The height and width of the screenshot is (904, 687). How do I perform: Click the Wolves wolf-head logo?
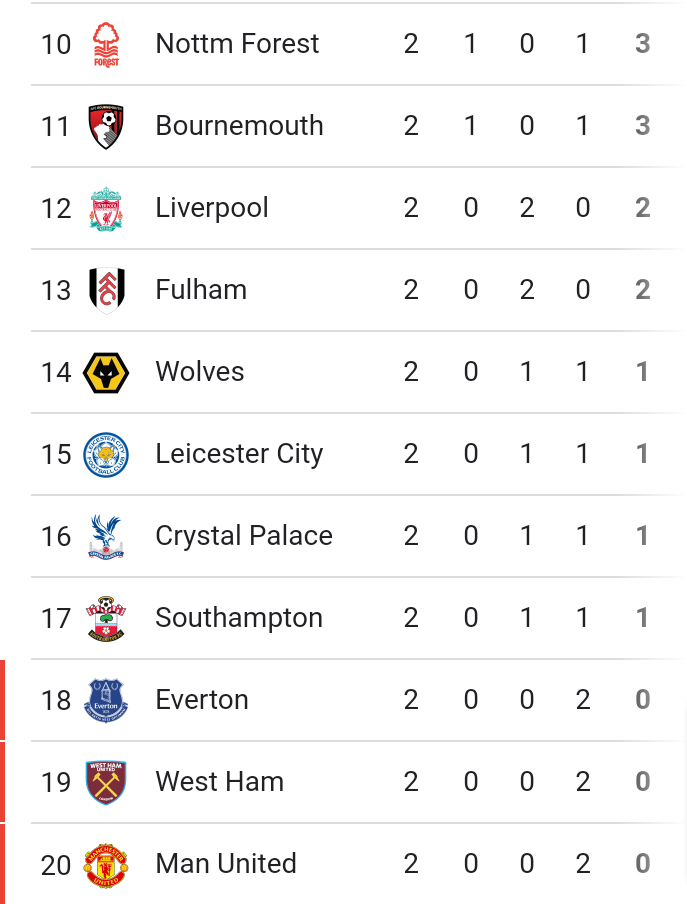tap(106, 372)
